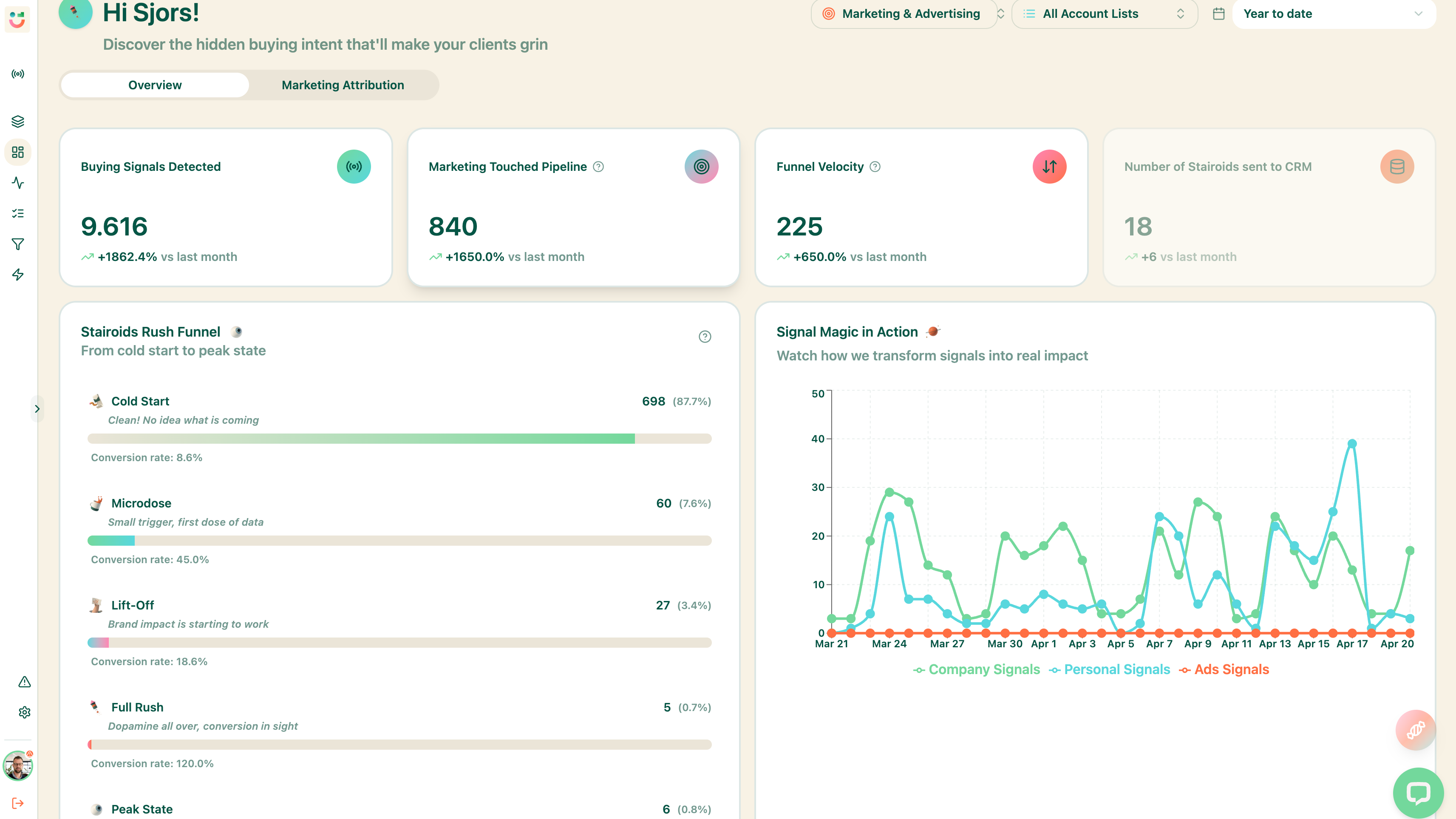1456x819 pixels.
Task: Click the Number of Stairoids sent to CRM card
Action: (1269, 207)
